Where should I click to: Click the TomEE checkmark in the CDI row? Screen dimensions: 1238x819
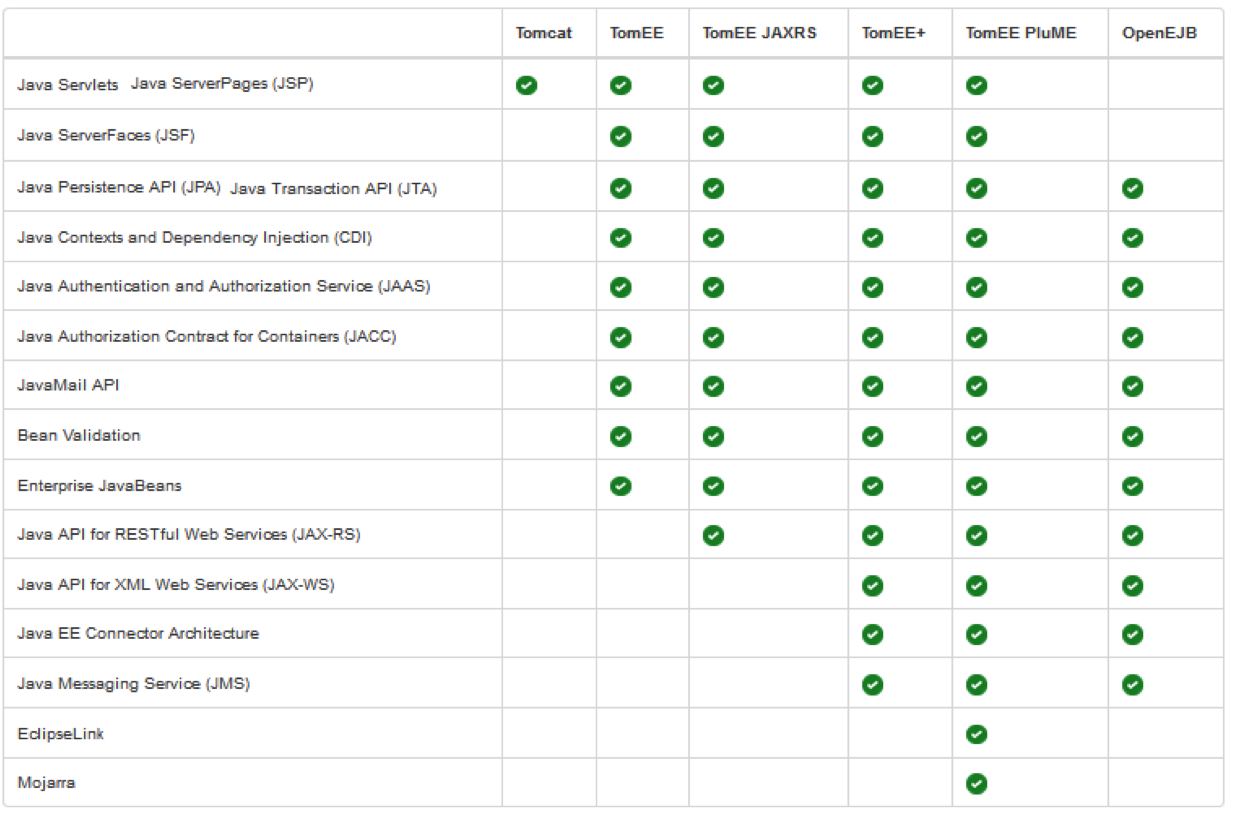point(621,238)
